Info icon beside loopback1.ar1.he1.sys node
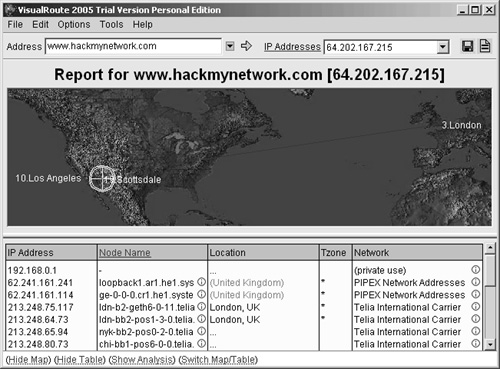The image size is (500, 369). (x=201, y=282)
